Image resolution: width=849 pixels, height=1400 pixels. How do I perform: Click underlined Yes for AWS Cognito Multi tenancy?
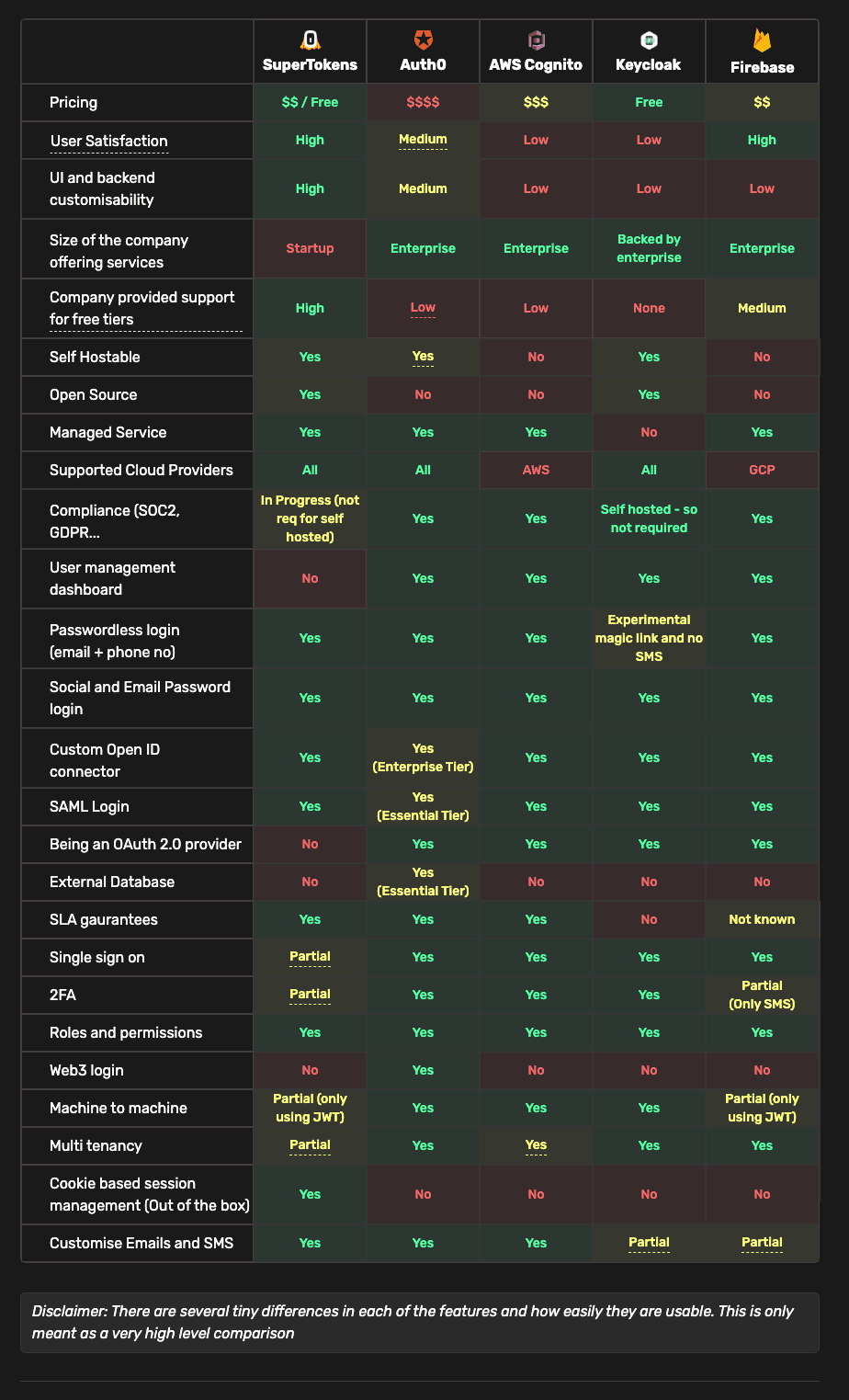[x=536, y=1145]
